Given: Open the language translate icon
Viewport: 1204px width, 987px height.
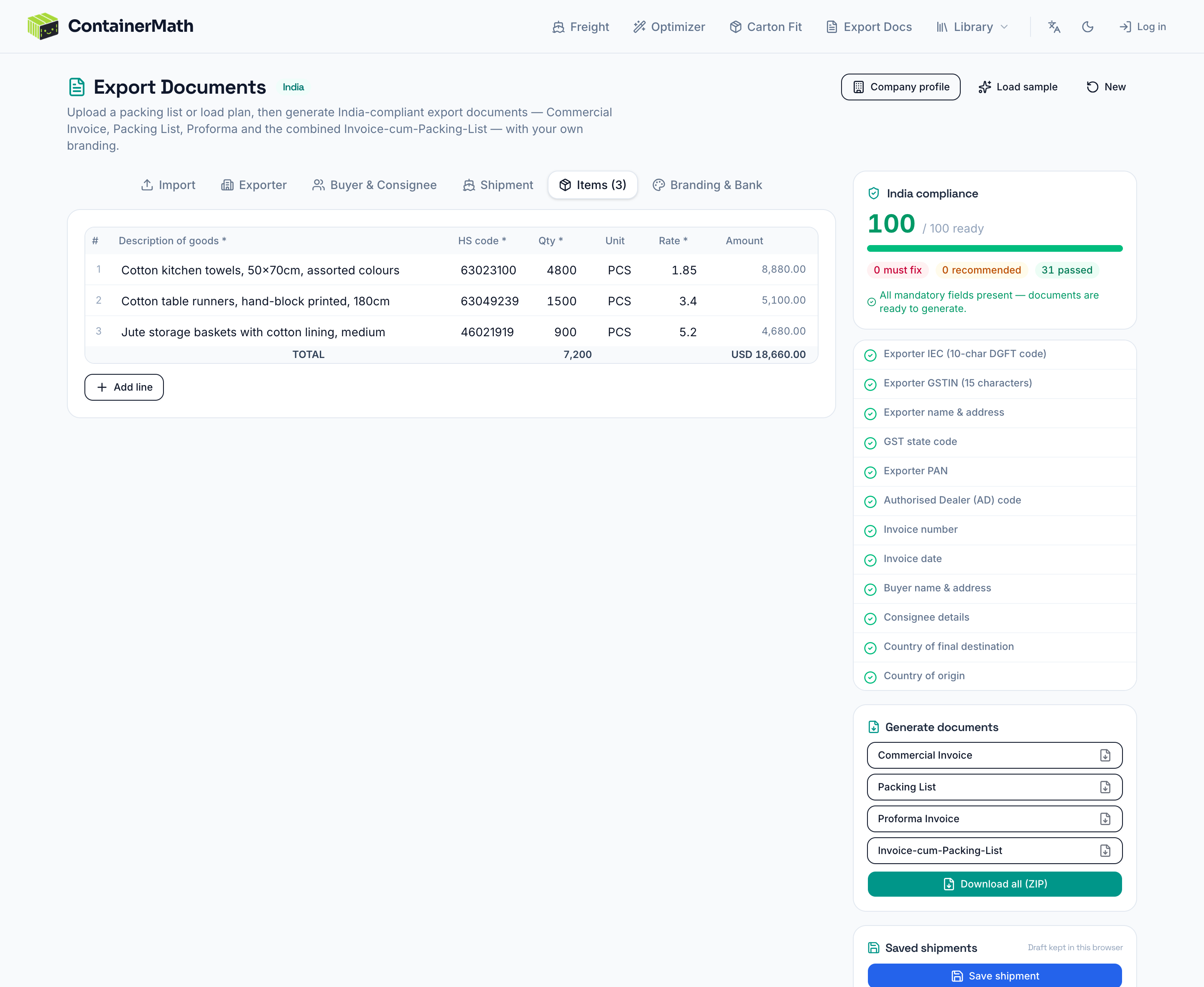Looking at the screenshot, I should click(x=1054, y=27).
